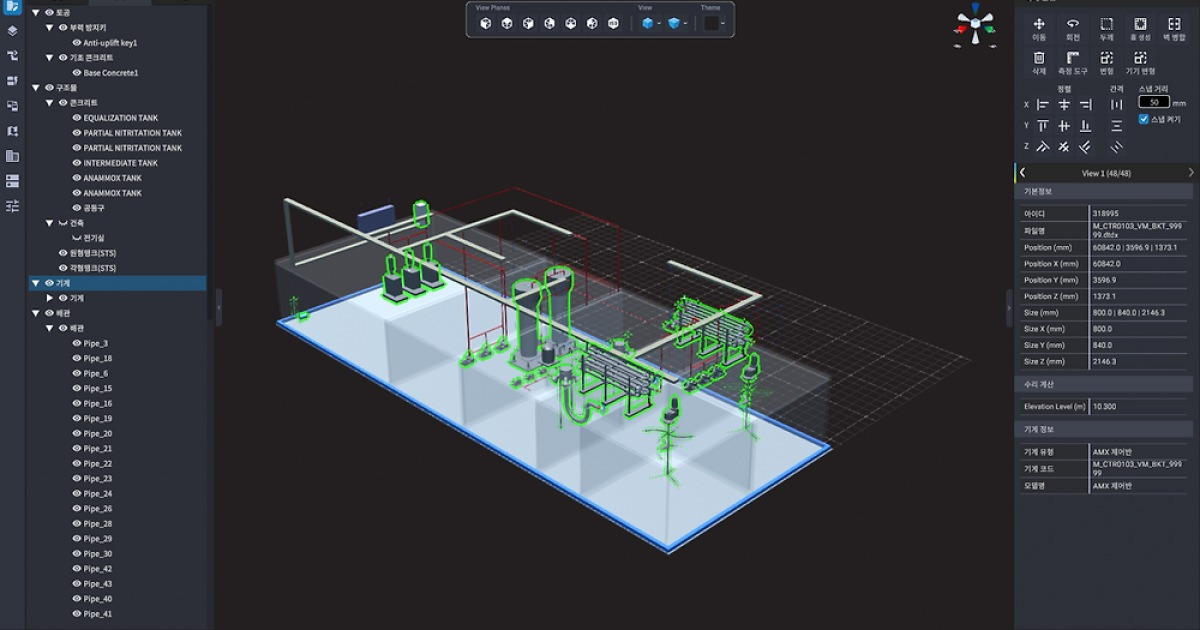The width and height of the screenshot is (1200, 630).
Task: Select the 이동 (move) tool
Action: [x=1039, y=28]
